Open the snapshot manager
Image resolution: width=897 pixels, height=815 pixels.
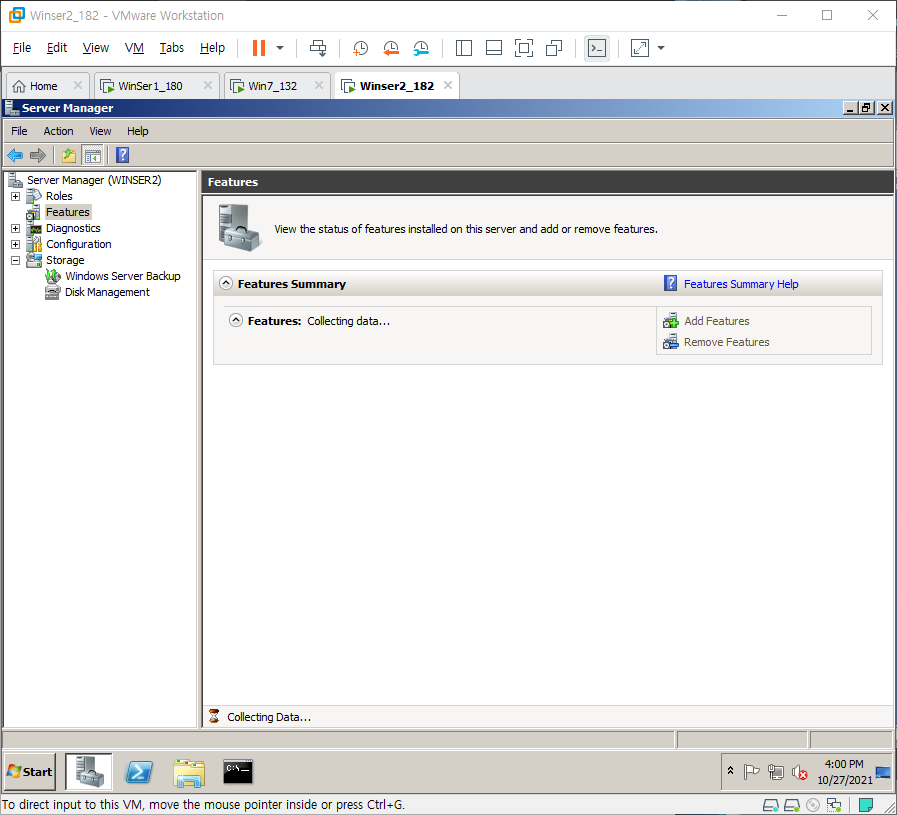click(x=421, y=48)
